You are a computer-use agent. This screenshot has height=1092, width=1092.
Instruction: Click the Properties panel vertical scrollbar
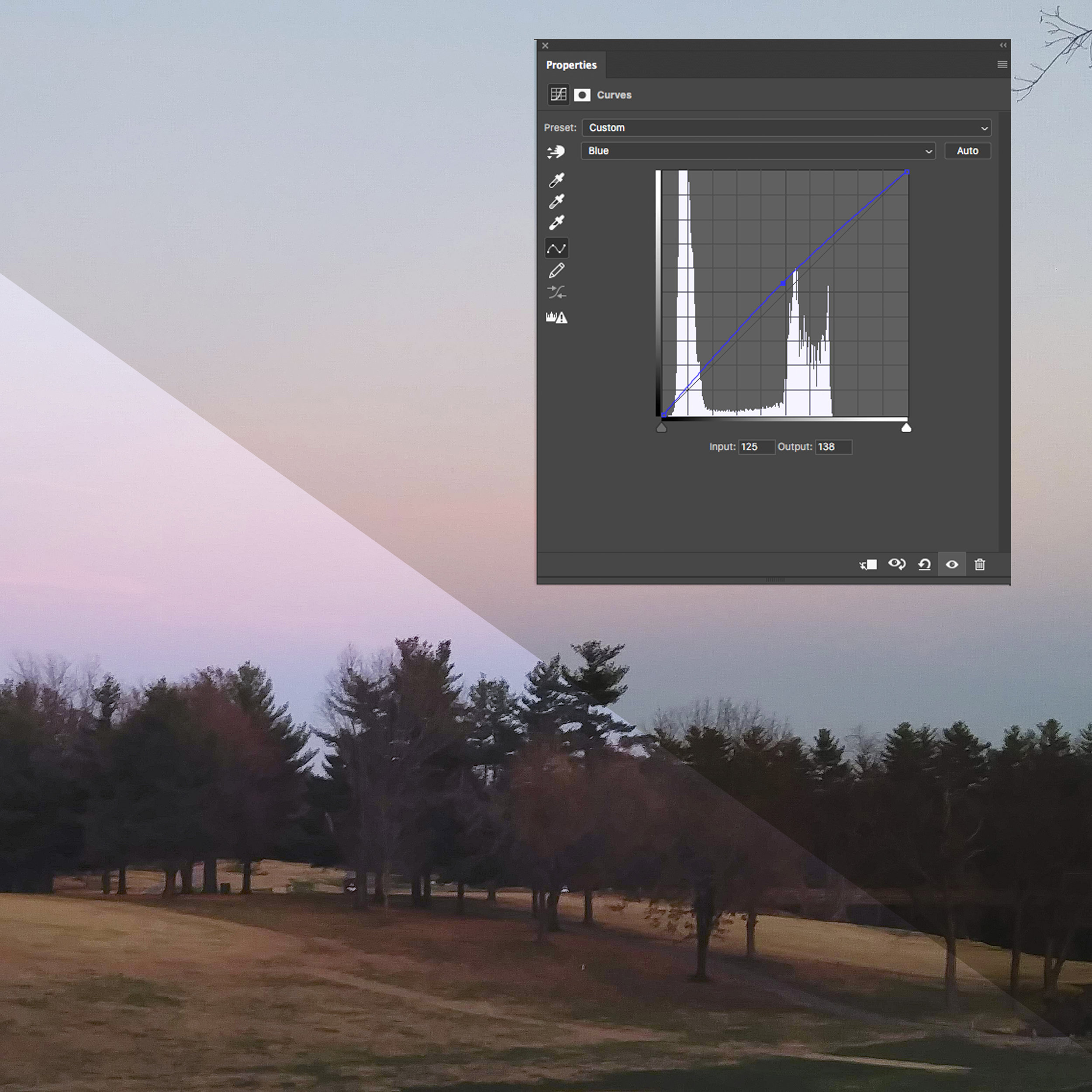[1003, 331]
